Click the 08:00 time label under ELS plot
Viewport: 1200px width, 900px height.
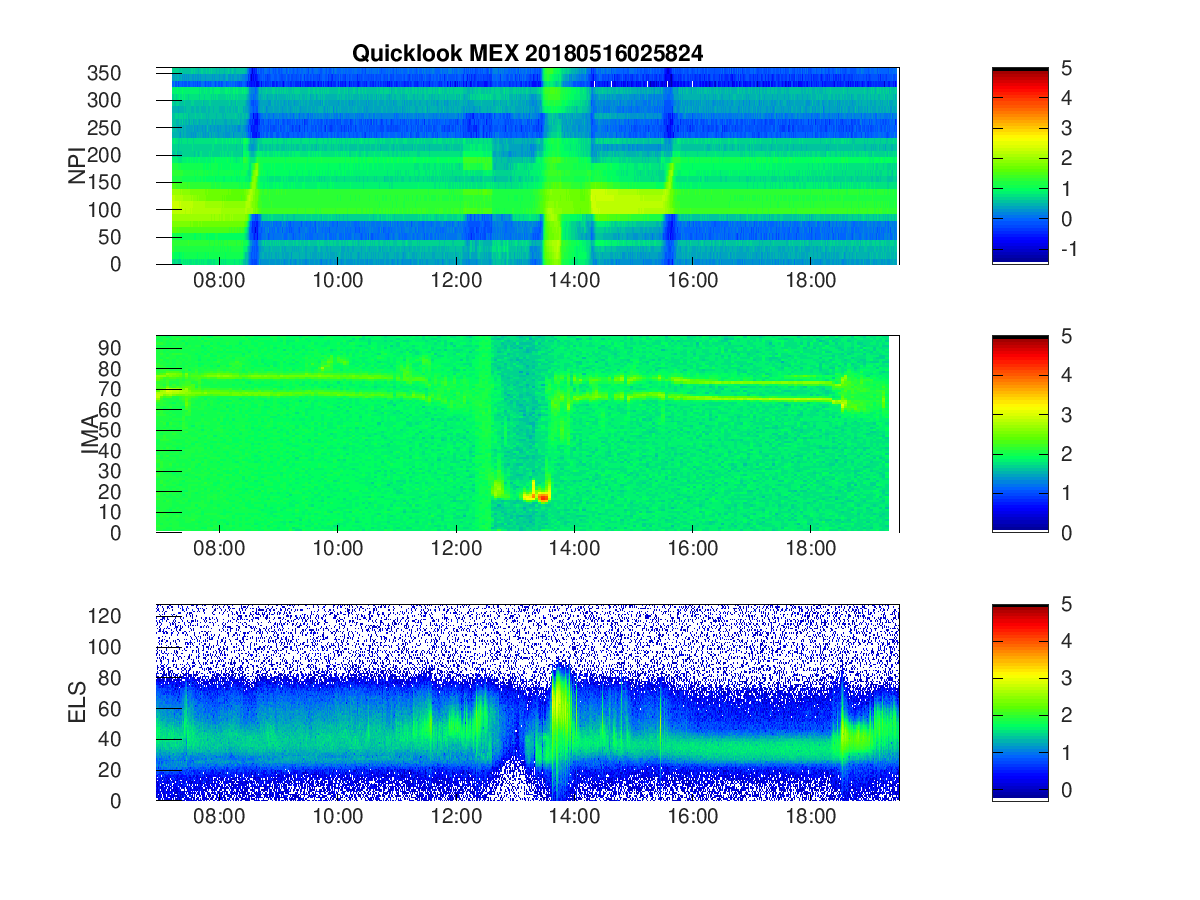pyautogui.click(x=220, y=816)
